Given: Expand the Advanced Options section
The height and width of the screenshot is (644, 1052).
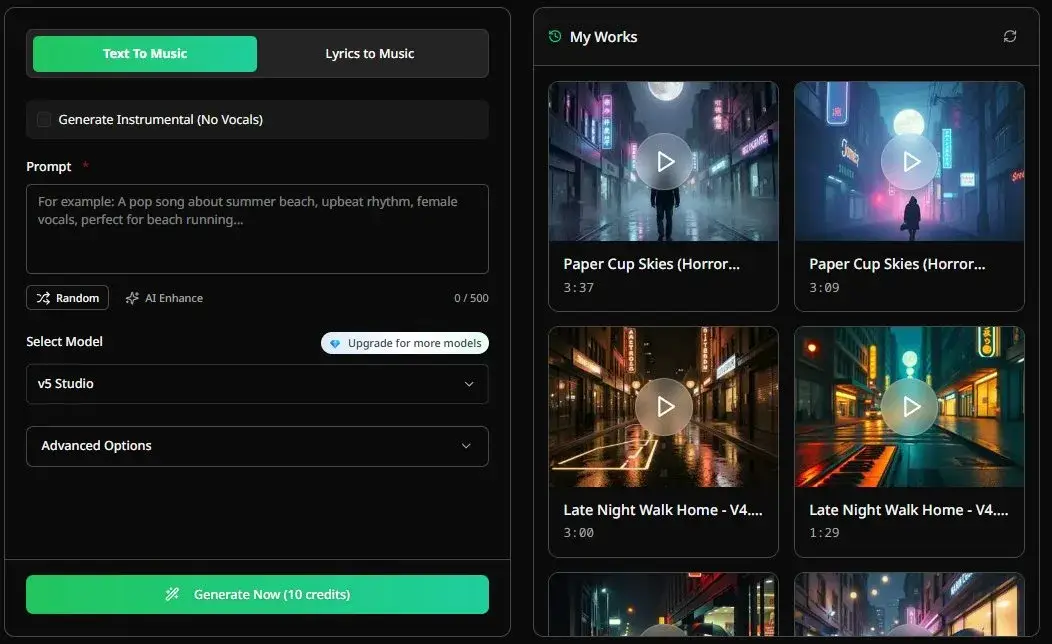Looking at the screenshot, I should coord(257,446).
